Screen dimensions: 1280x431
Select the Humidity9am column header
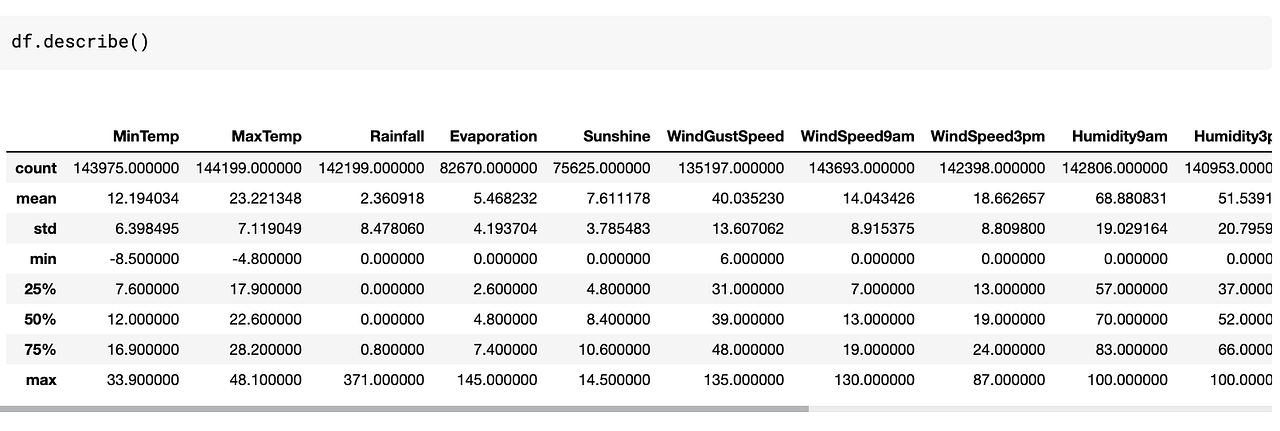pos(1119,136)
